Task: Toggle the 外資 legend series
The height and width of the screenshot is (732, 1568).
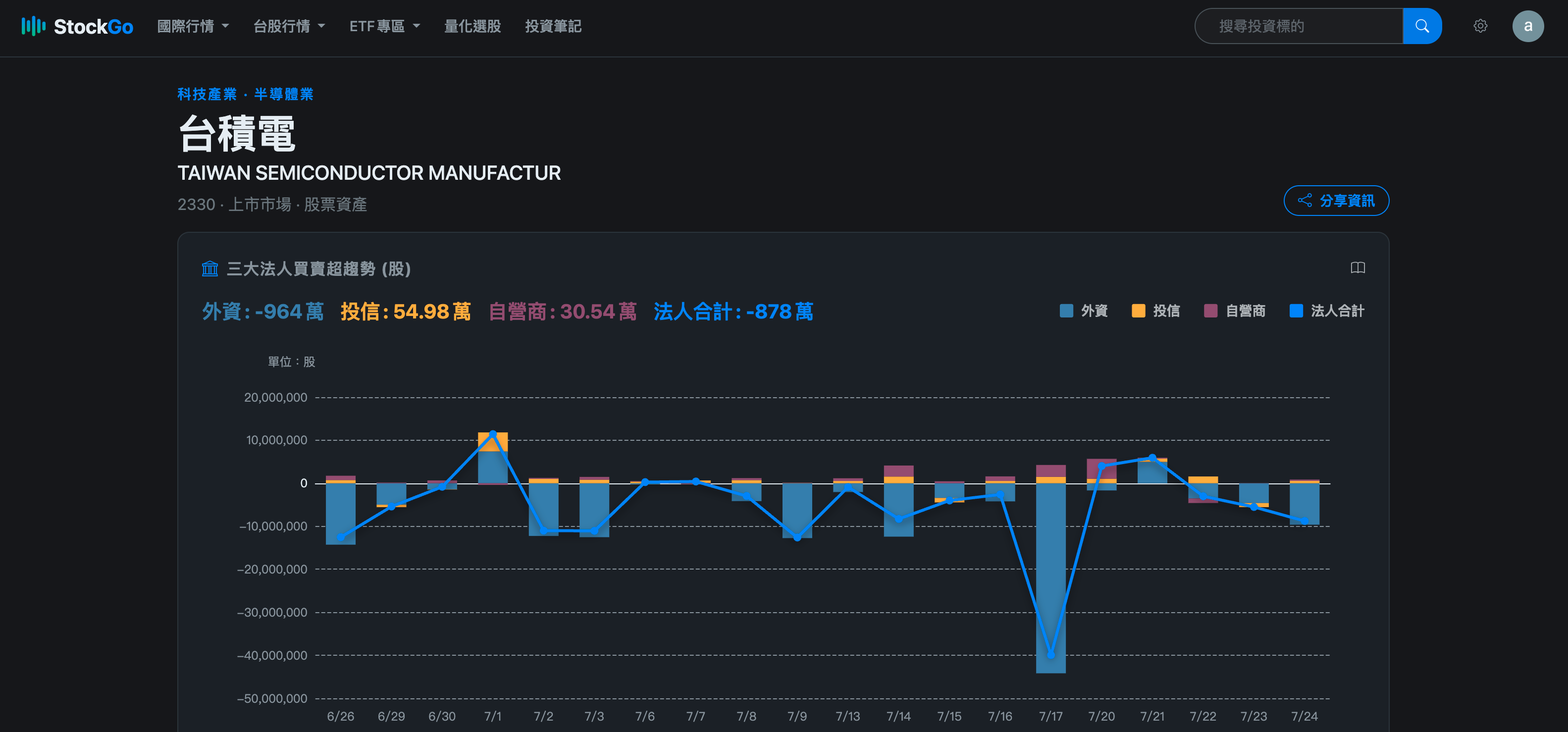Action: [x=1084, y=311]
